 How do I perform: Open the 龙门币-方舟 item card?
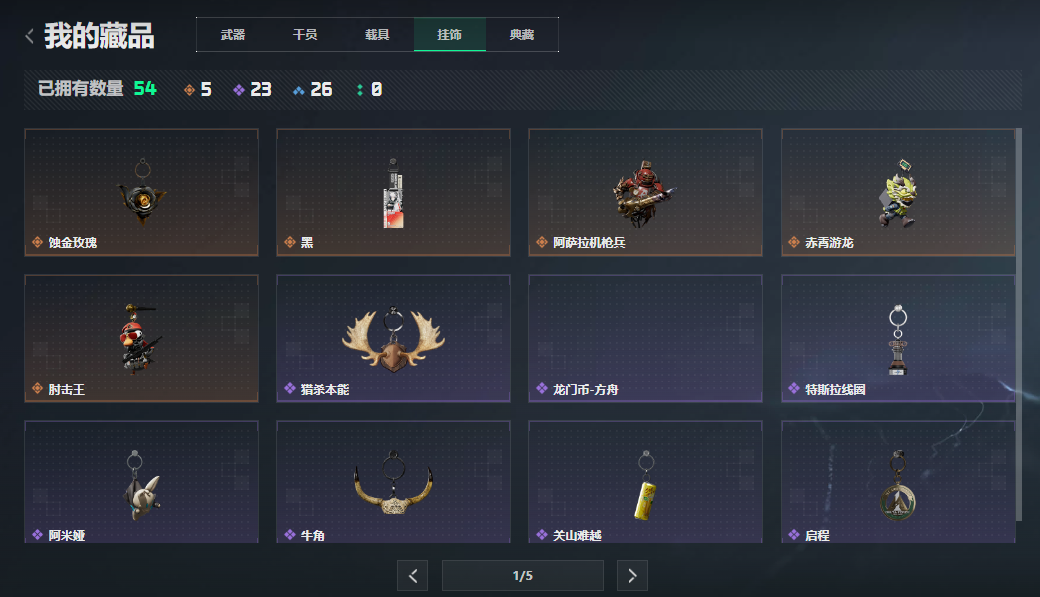tap(645, 338)
